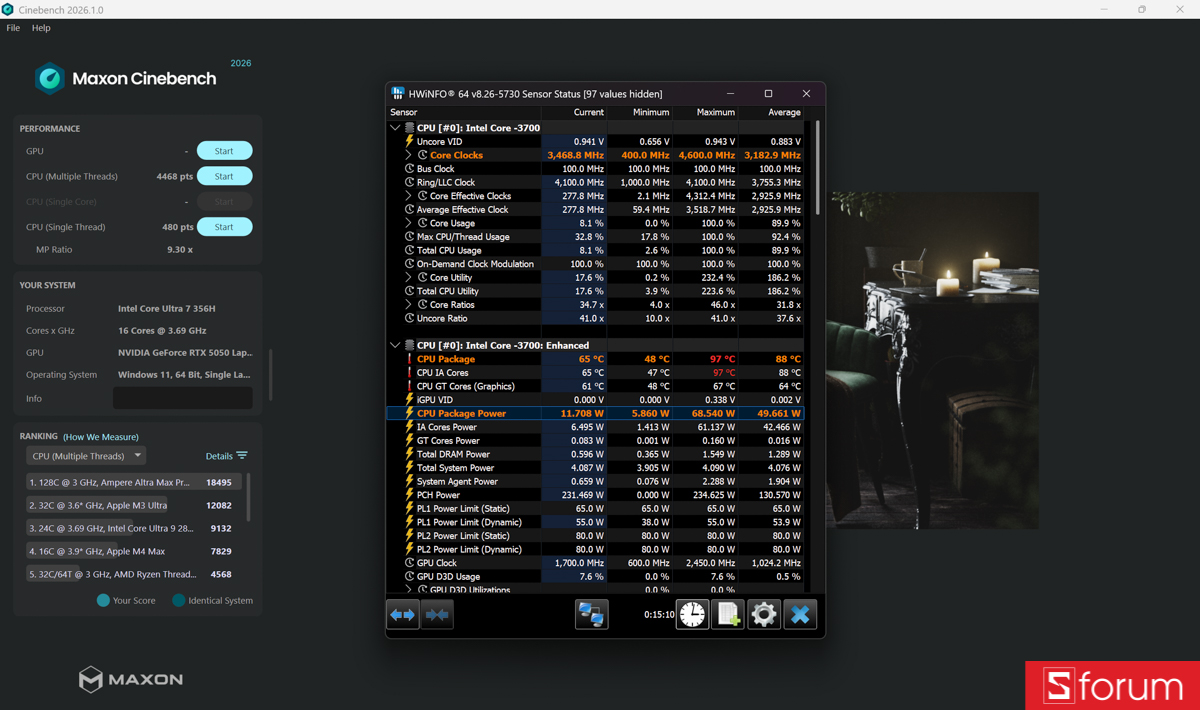Open the CPU (Multiple Threads) ranking dropdown
The width and height of the screenshot is (1200, 710).
coord(86,456)
